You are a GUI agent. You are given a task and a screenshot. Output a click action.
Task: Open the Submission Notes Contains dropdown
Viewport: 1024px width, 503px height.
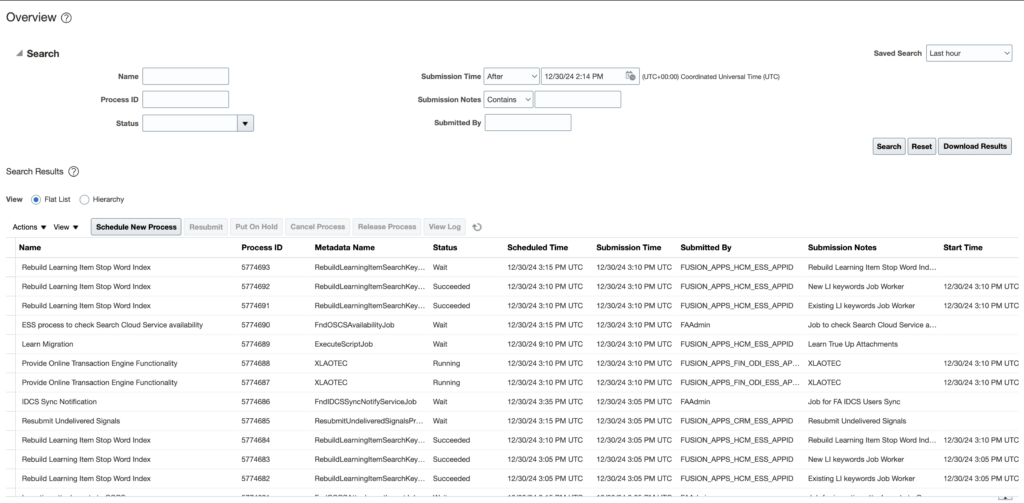click(509, 100)
